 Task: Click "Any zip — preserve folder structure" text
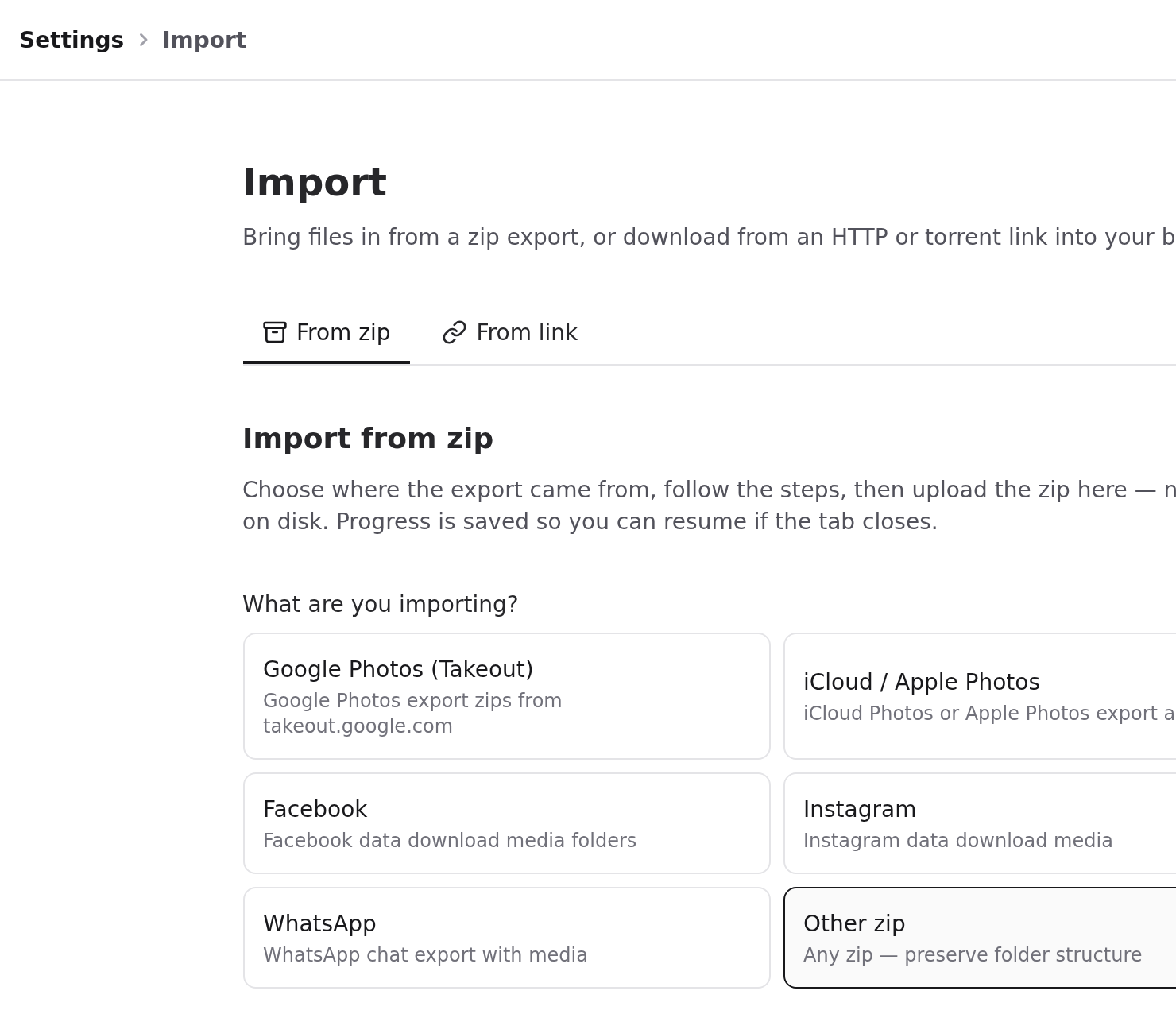pos(973,955)
